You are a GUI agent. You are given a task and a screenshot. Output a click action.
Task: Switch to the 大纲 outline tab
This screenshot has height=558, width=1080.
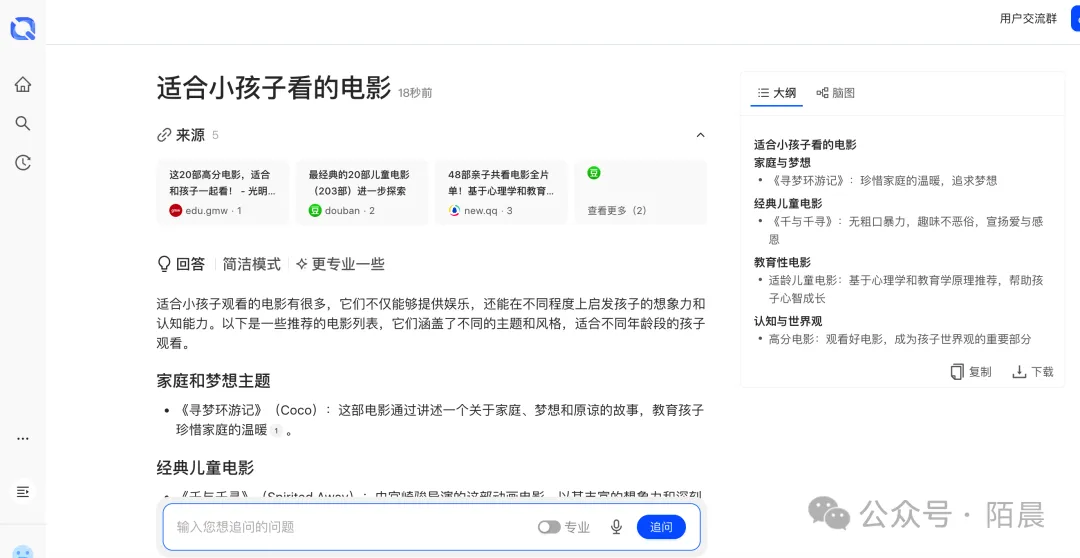[x=777, y=93]
